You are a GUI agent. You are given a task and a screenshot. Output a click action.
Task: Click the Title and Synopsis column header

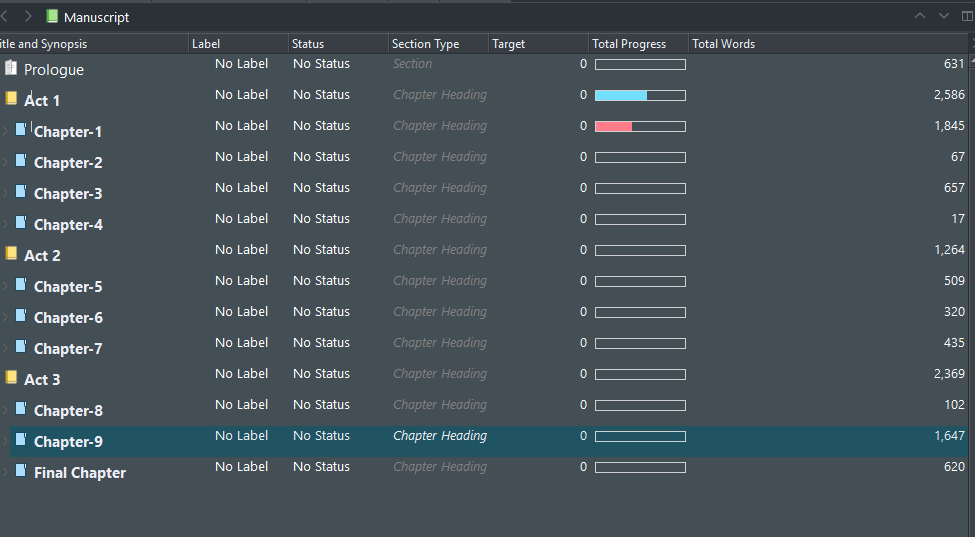[94, 44]
